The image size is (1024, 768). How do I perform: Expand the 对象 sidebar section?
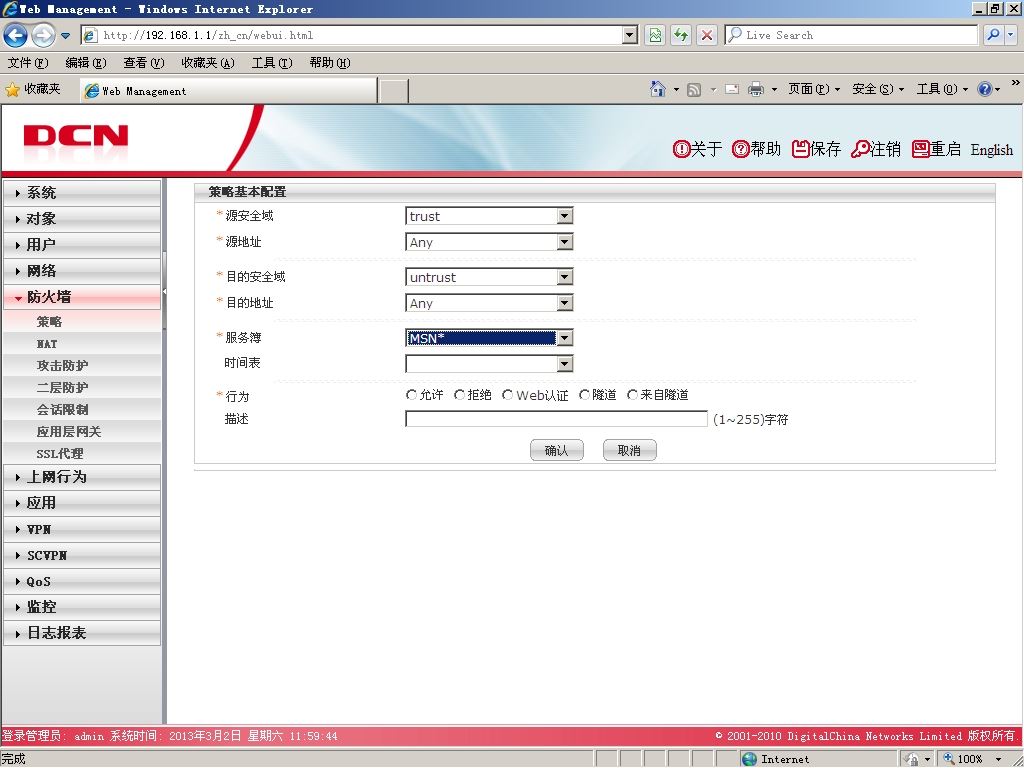point(82,219)
